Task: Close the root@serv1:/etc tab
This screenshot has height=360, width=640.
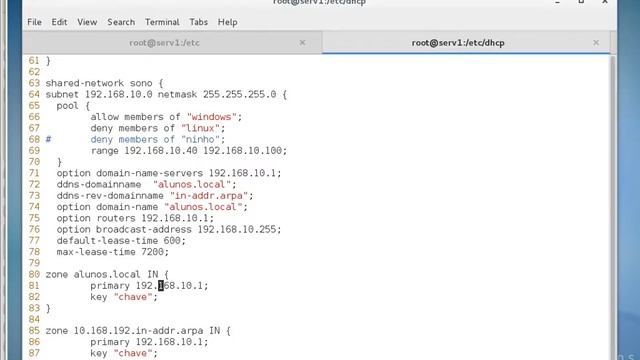Action: [x=302, y=42]
